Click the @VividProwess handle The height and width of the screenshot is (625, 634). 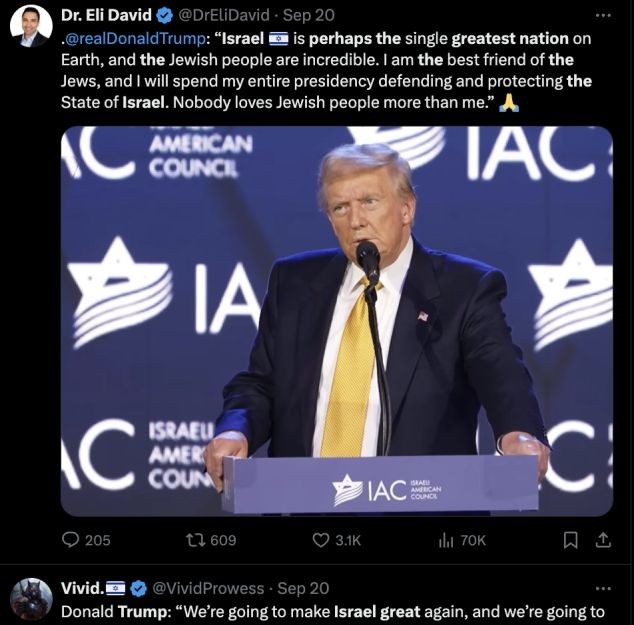point(208,588)
